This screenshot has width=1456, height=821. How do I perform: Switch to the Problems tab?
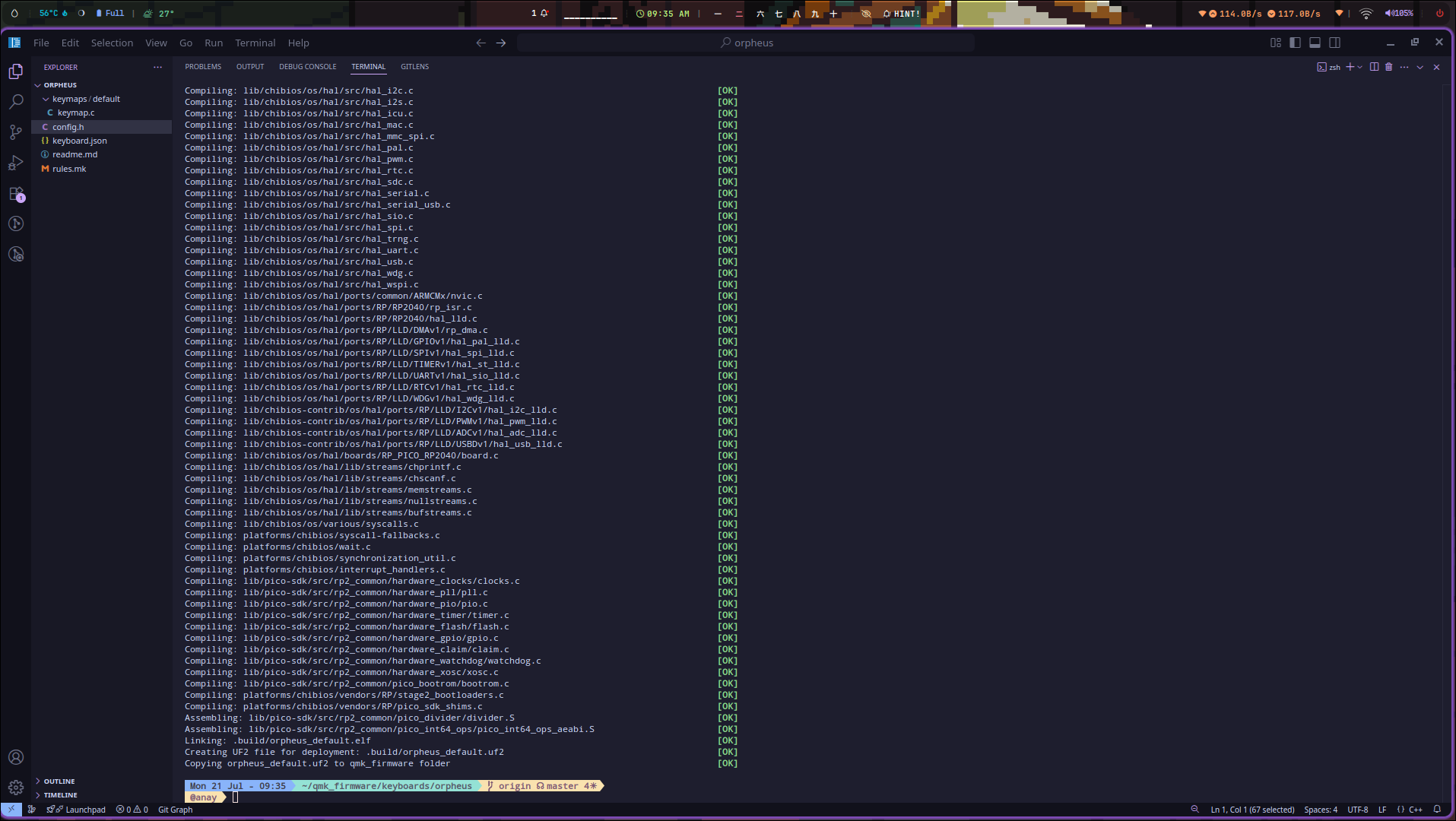pos(203,67)
